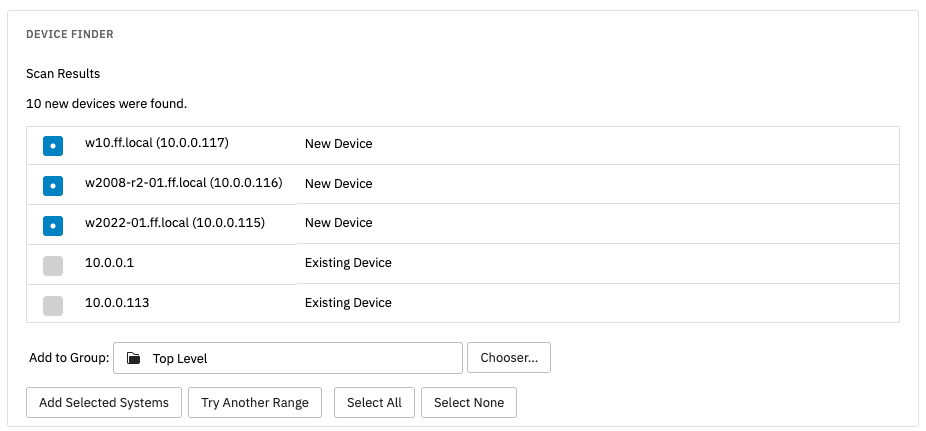
Task: Click the Device Finder panel heading
Action: coord(70,34)
